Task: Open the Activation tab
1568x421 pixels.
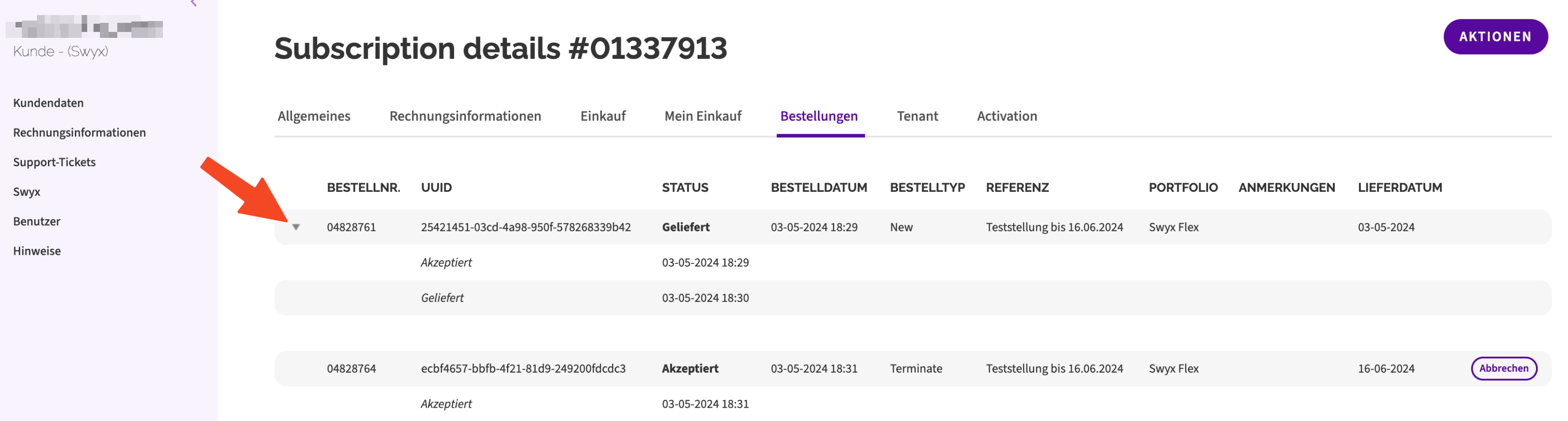Action: [x=1007, y=116]
